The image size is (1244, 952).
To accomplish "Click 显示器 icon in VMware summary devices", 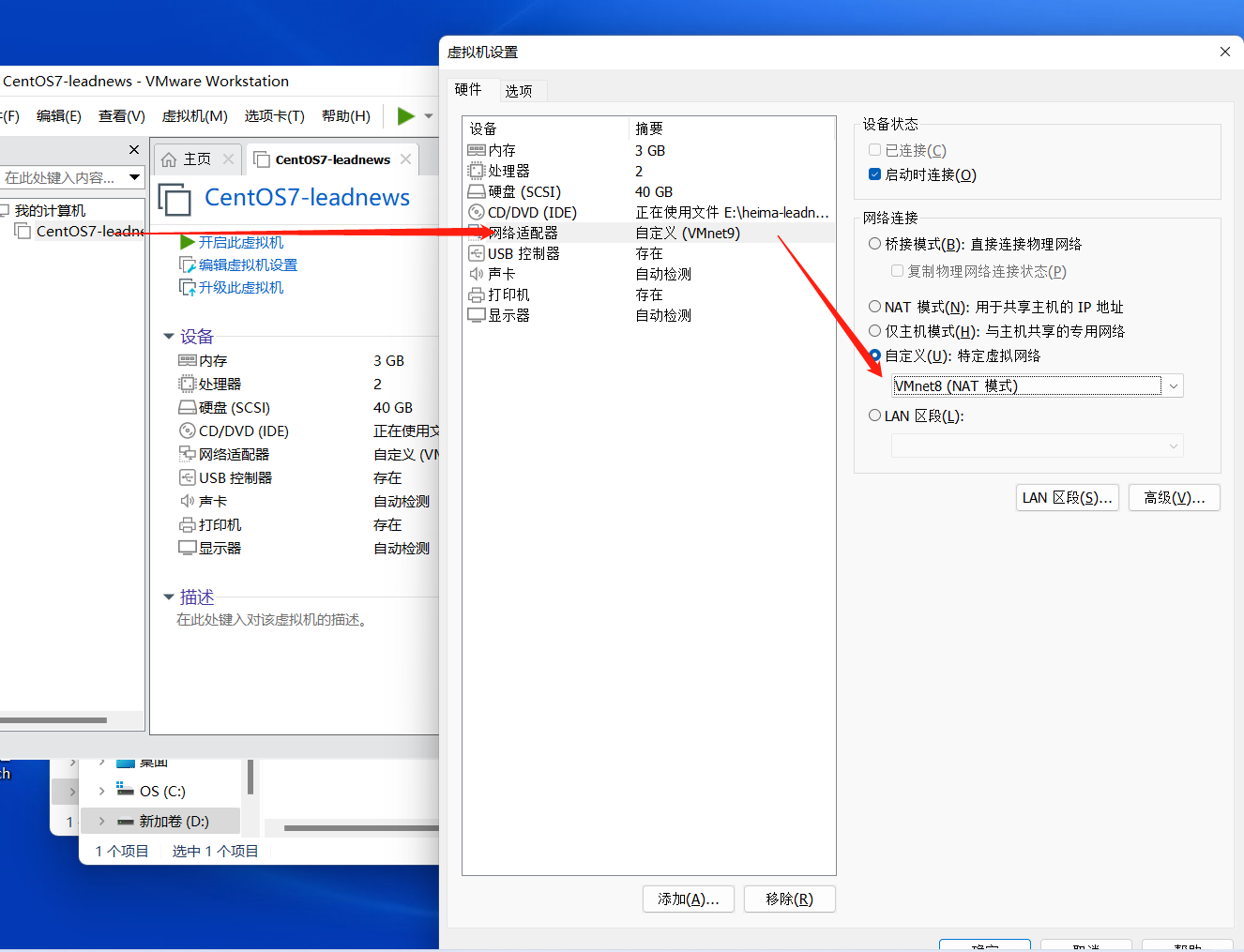I will pos(188,548).
